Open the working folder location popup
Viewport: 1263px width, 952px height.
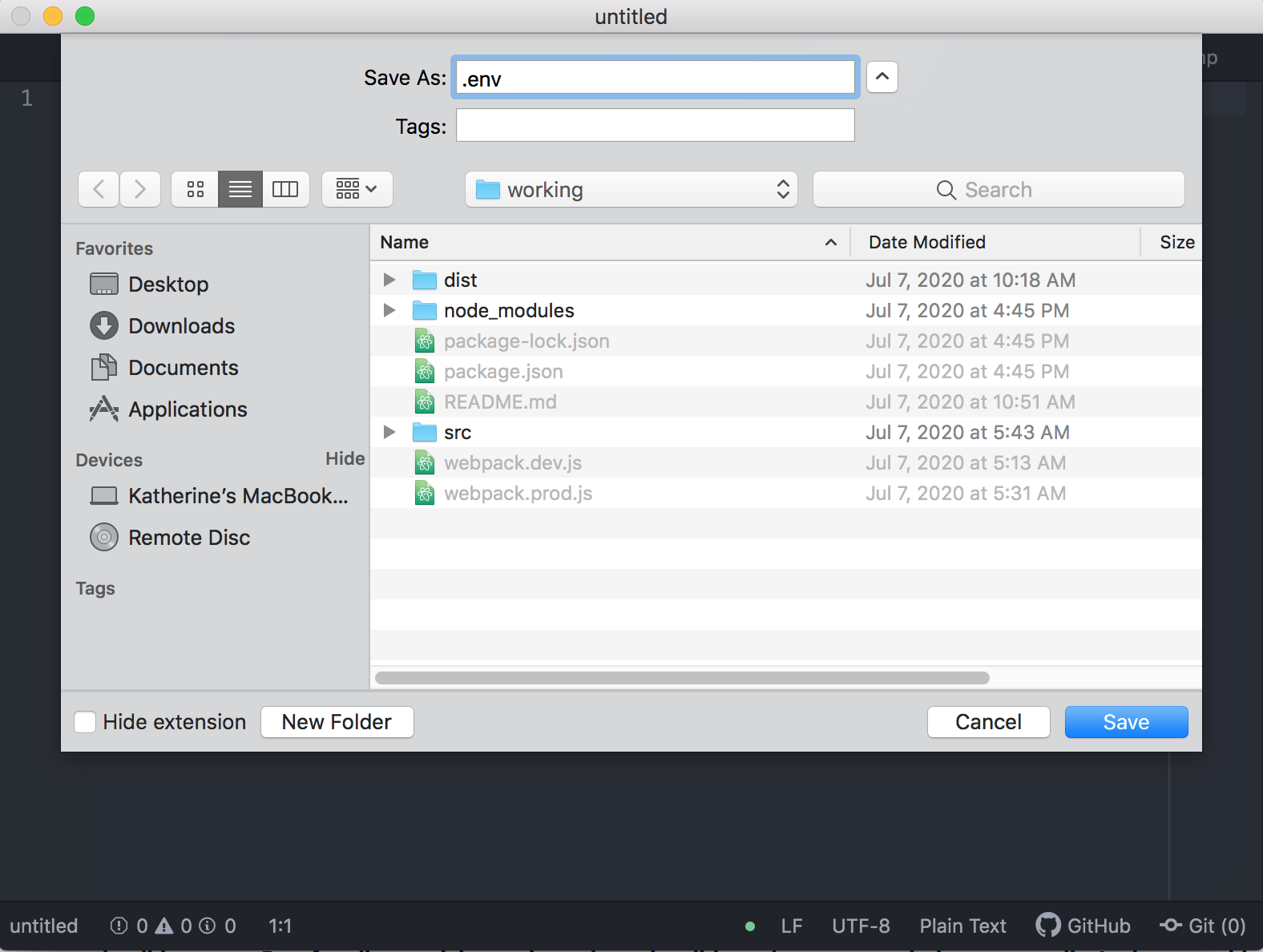(631, 189)
